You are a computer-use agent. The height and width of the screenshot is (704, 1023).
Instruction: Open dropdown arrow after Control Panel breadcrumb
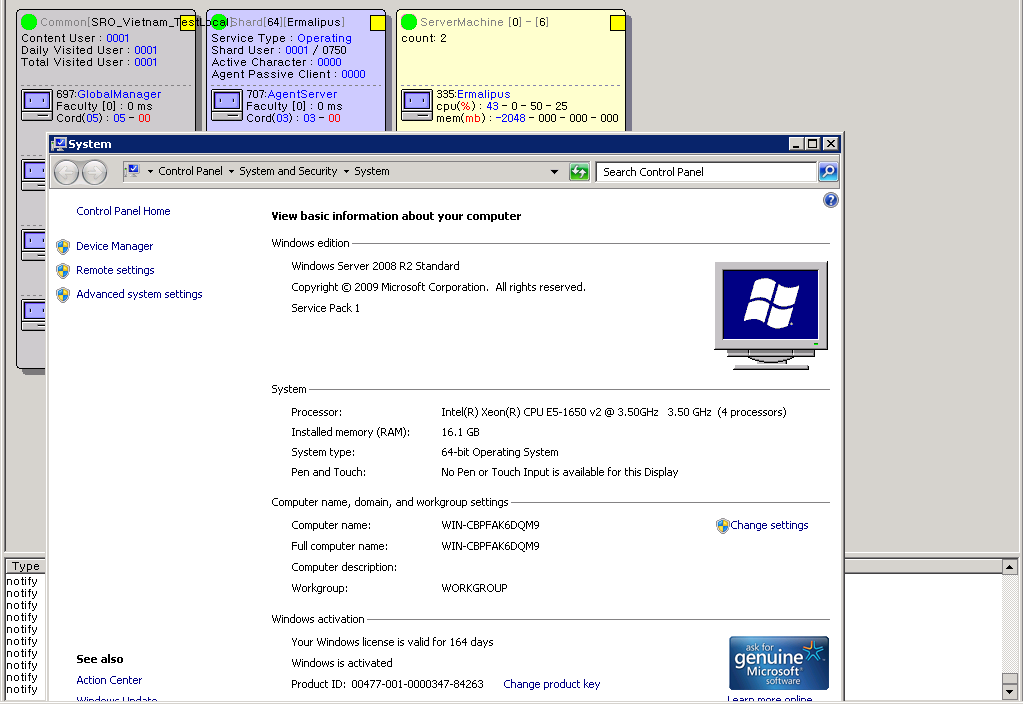231,172
